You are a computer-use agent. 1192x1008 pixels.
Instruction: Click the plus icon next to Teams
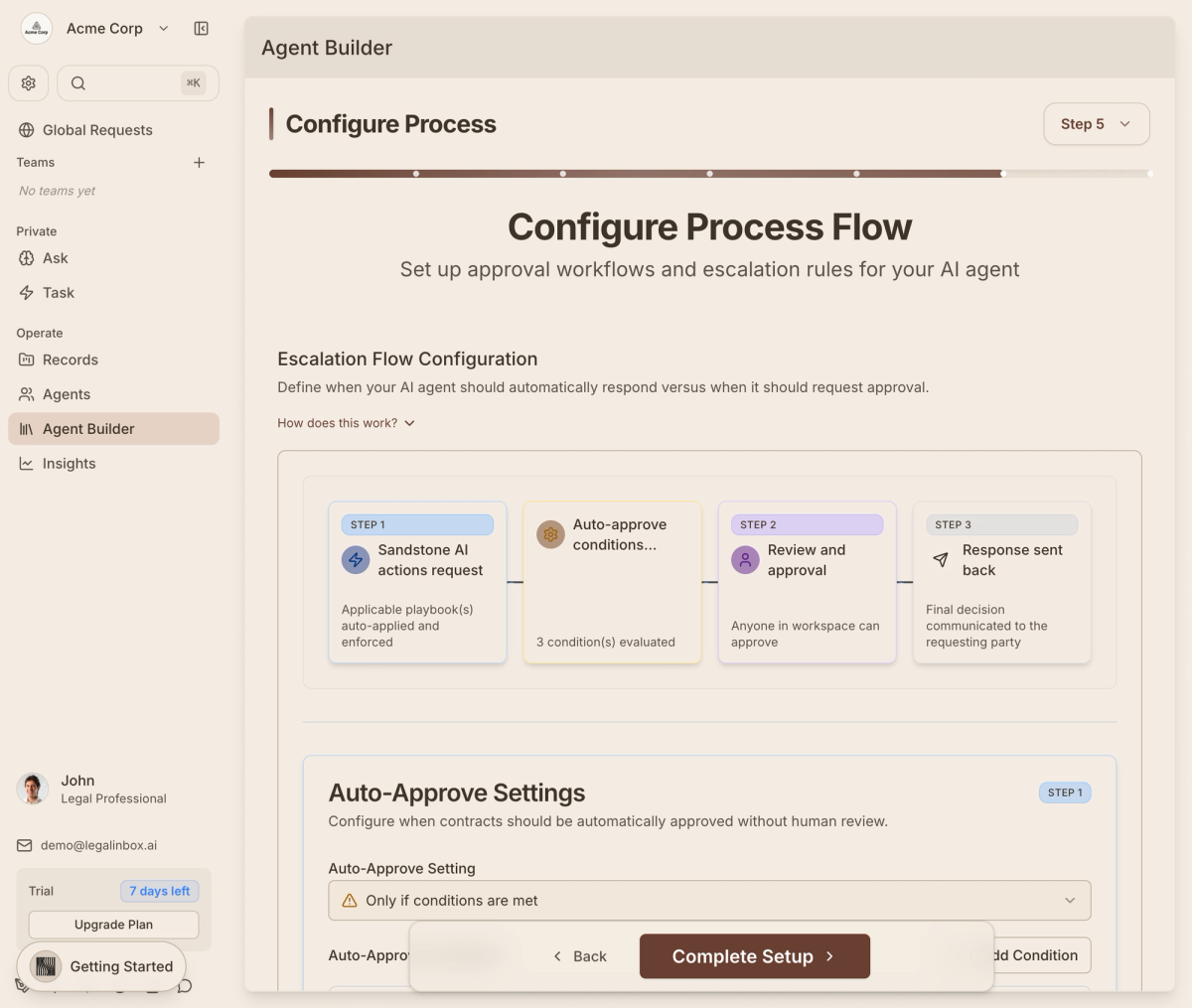(x=199, y=163)
